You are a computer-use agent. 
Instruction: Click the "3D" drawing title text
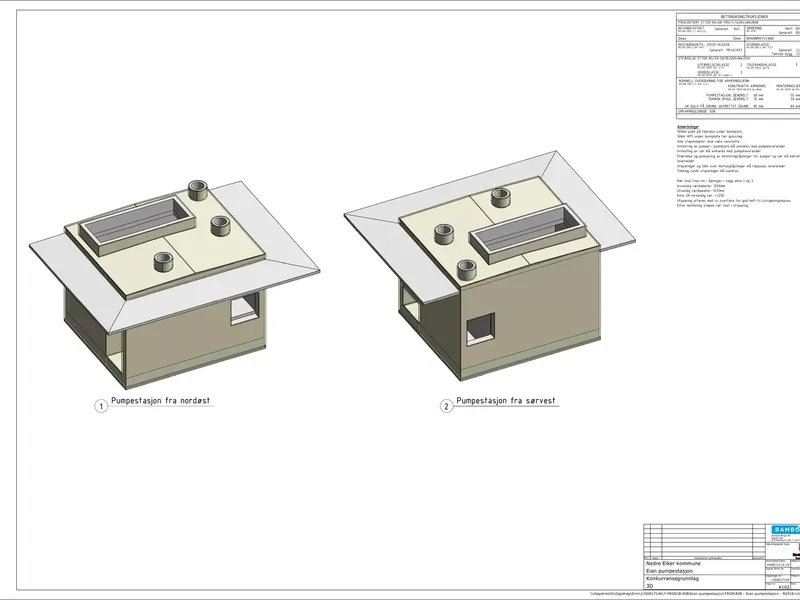649,586
